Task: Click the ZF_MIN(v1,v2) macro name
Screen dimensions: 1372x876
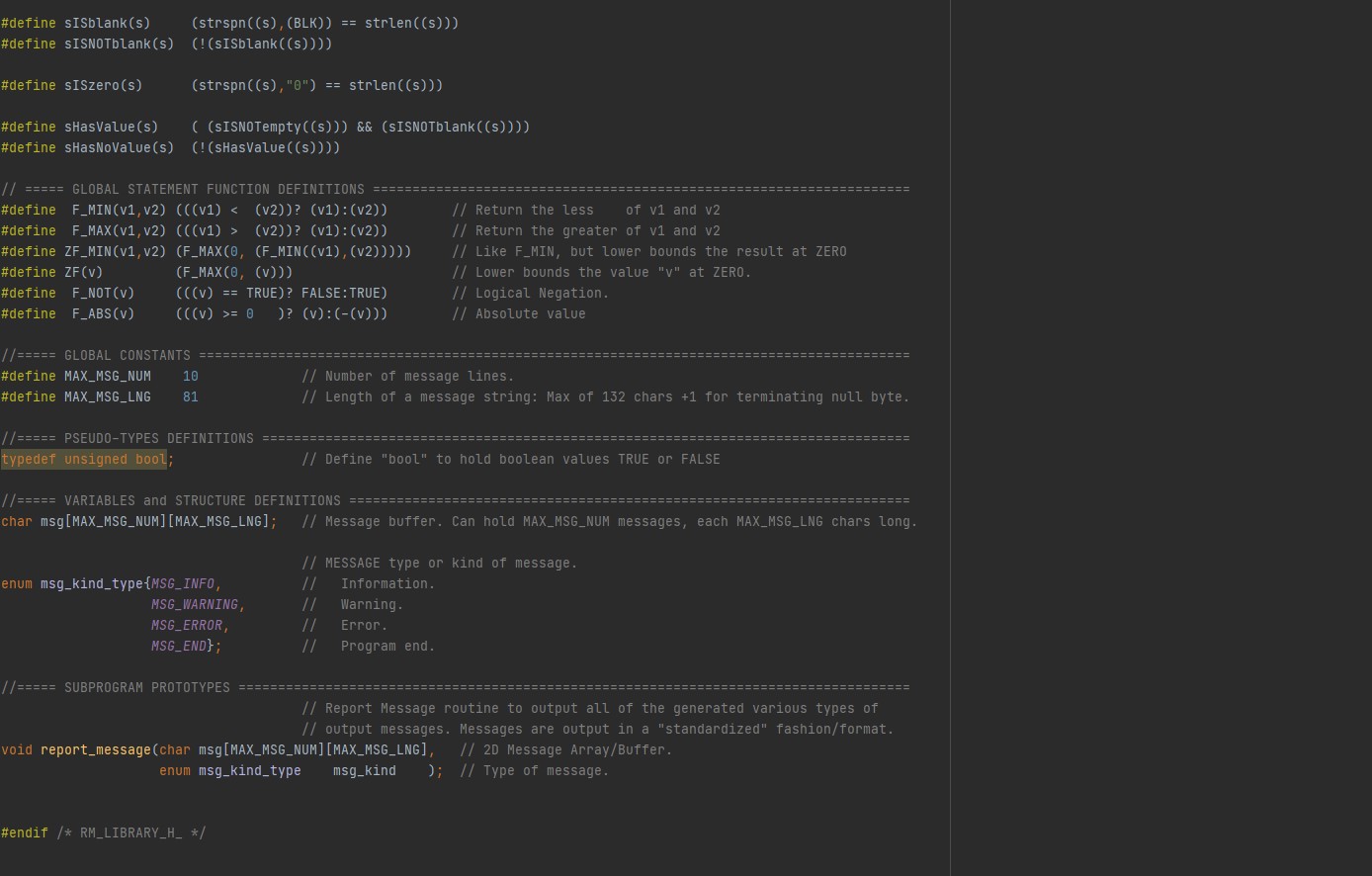Action: [116, 252]
